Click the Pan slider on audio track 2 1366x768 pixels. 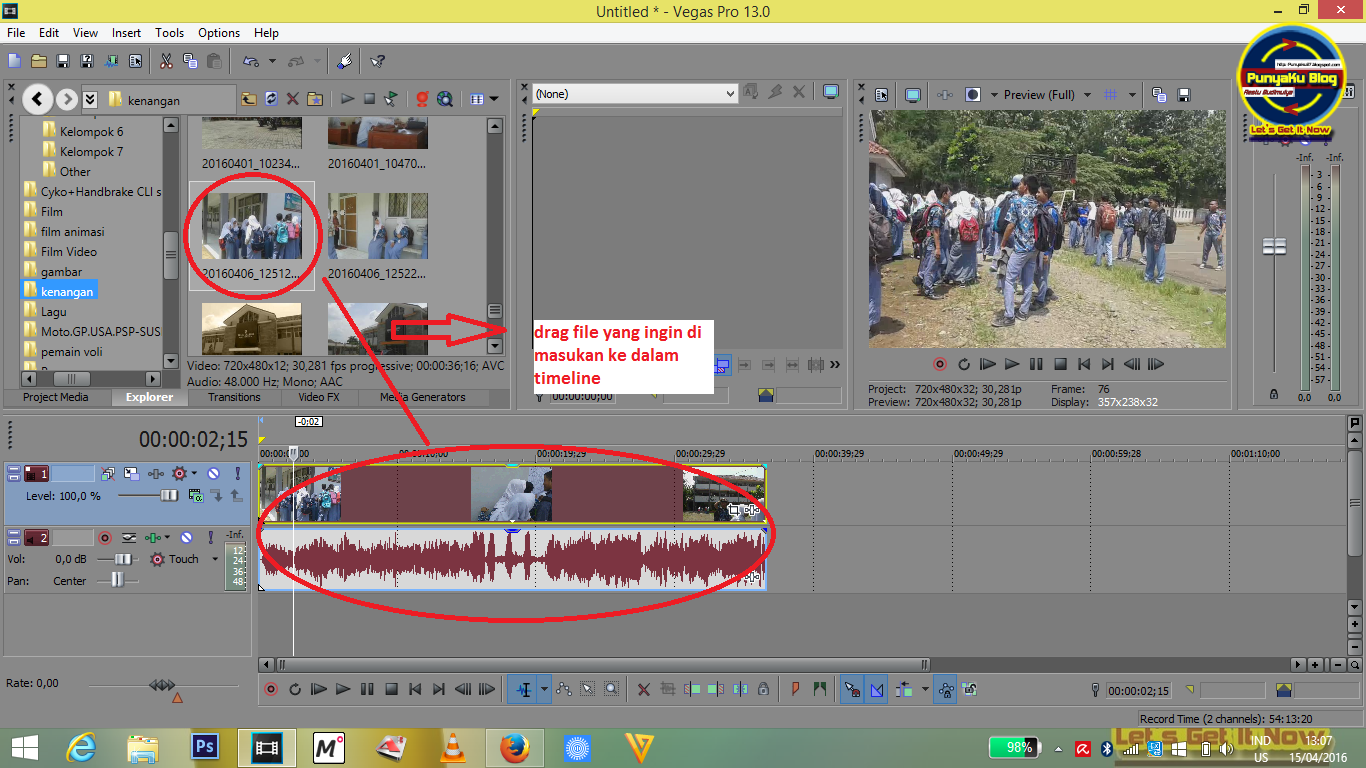[117, 580]
